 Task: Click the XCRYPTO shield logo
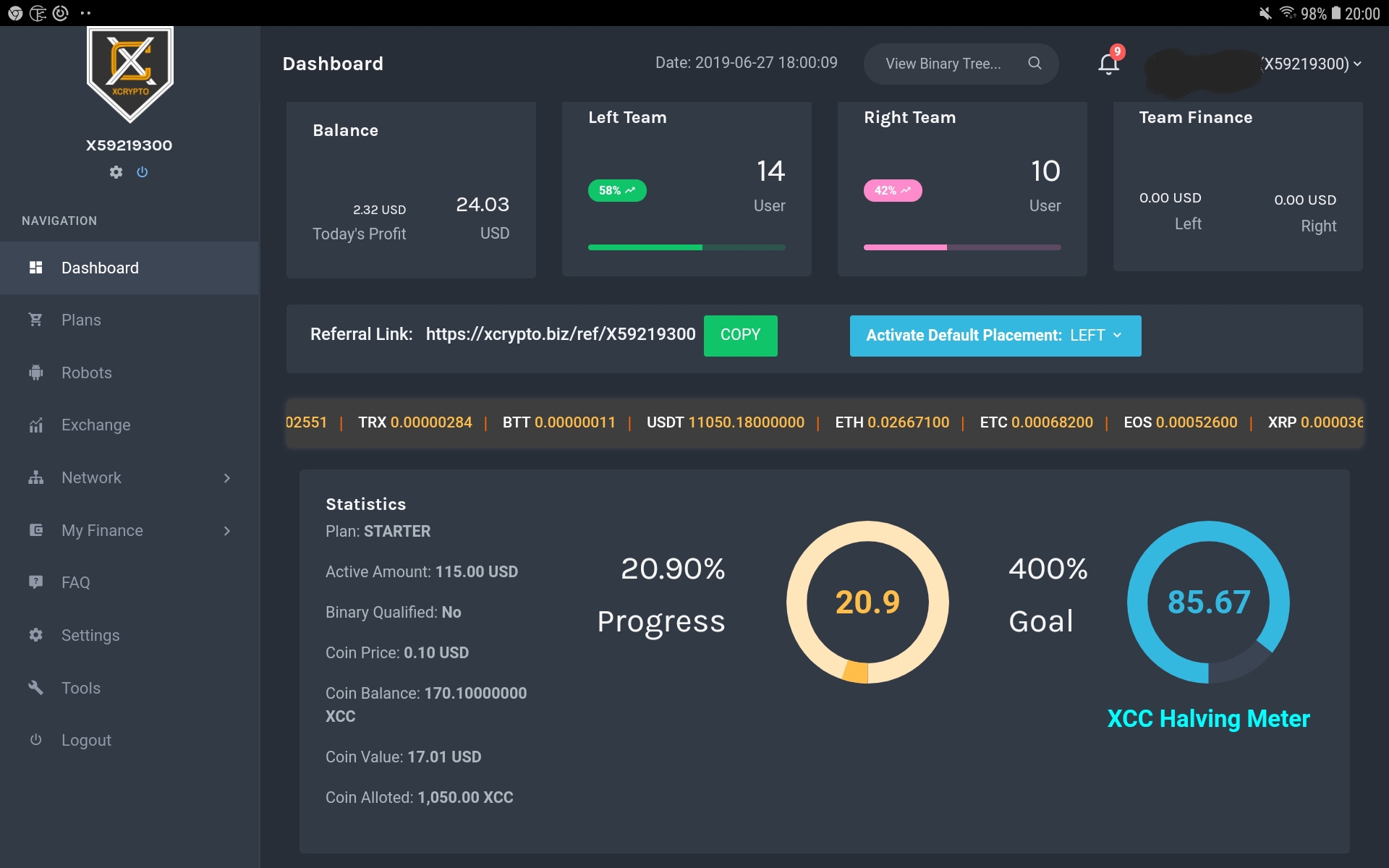[x=130, y=72]
